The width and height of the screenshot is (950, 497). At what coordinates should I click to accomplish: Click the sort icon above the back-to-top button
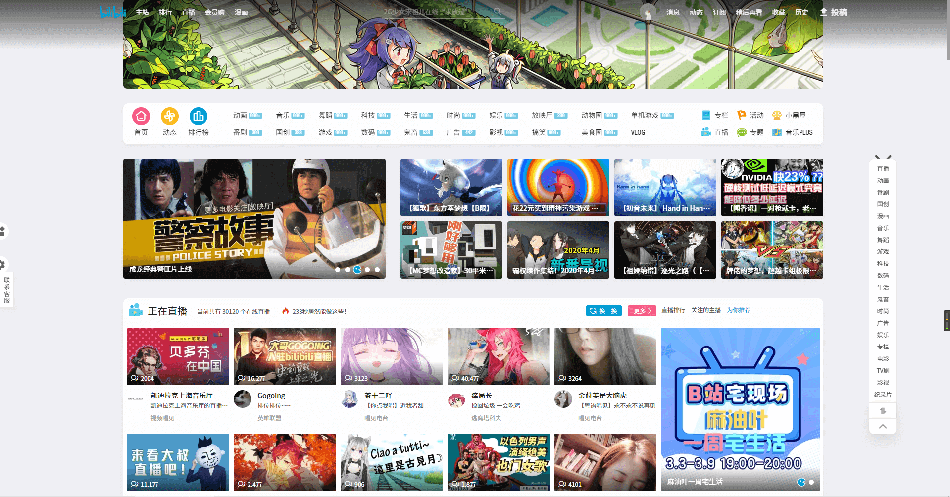pos(883,411)
